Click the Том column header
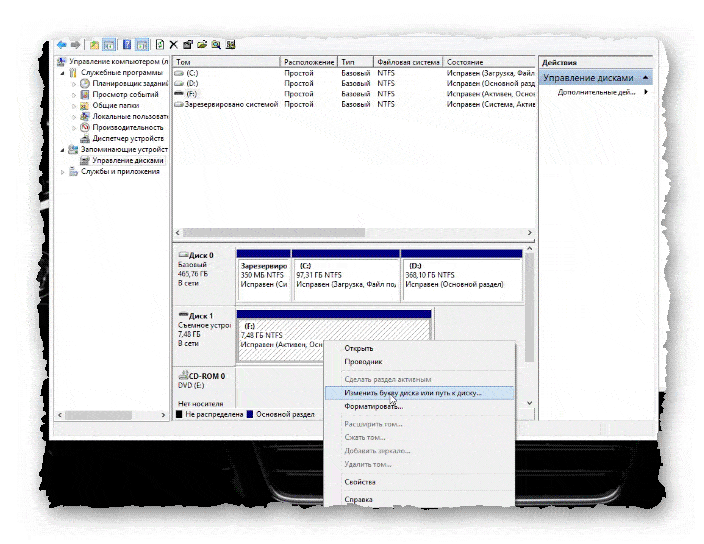 coord(227,62)
